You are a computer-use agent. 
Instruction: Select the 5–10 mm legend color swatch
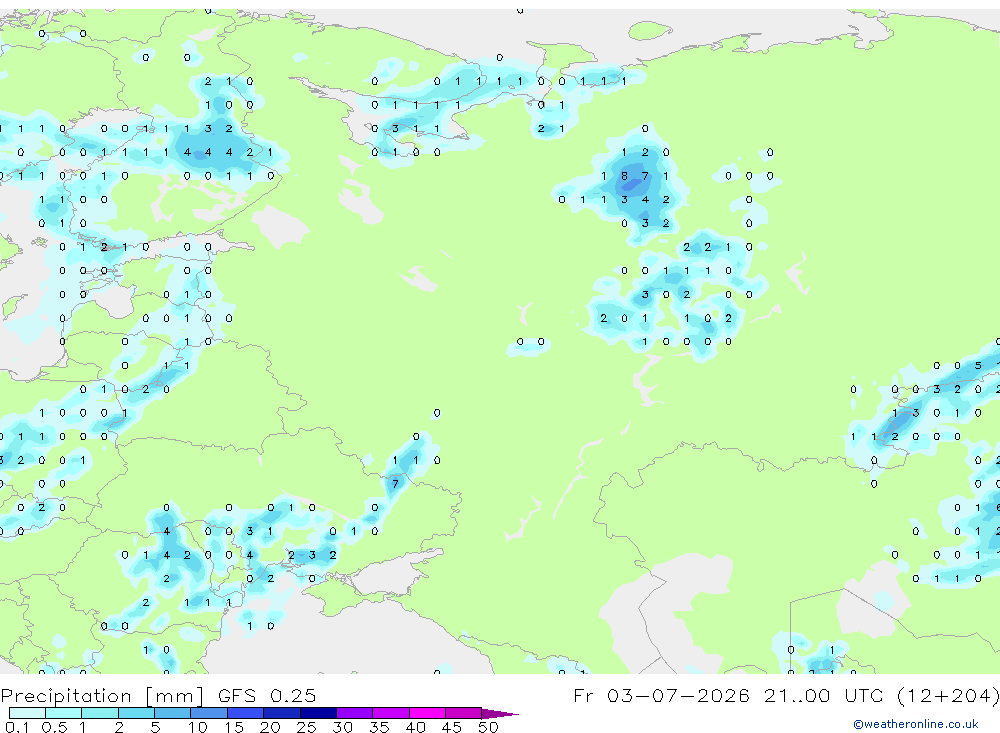click(172, 713)
